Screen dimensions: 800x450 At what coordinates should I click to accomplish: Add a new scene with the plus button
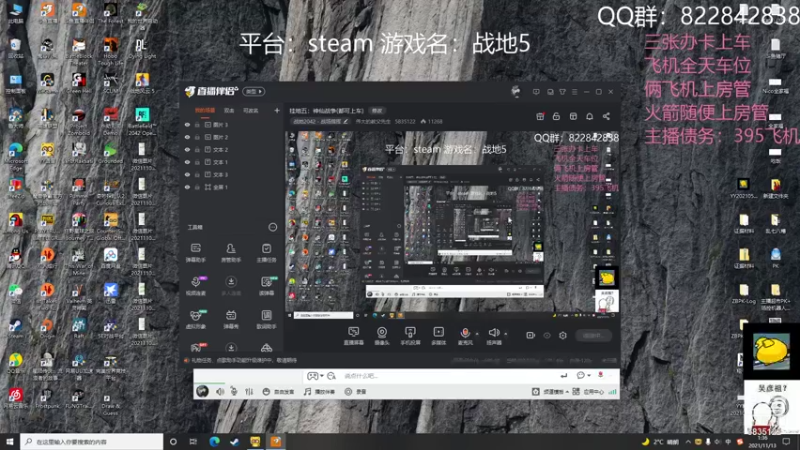coord(277,110)
